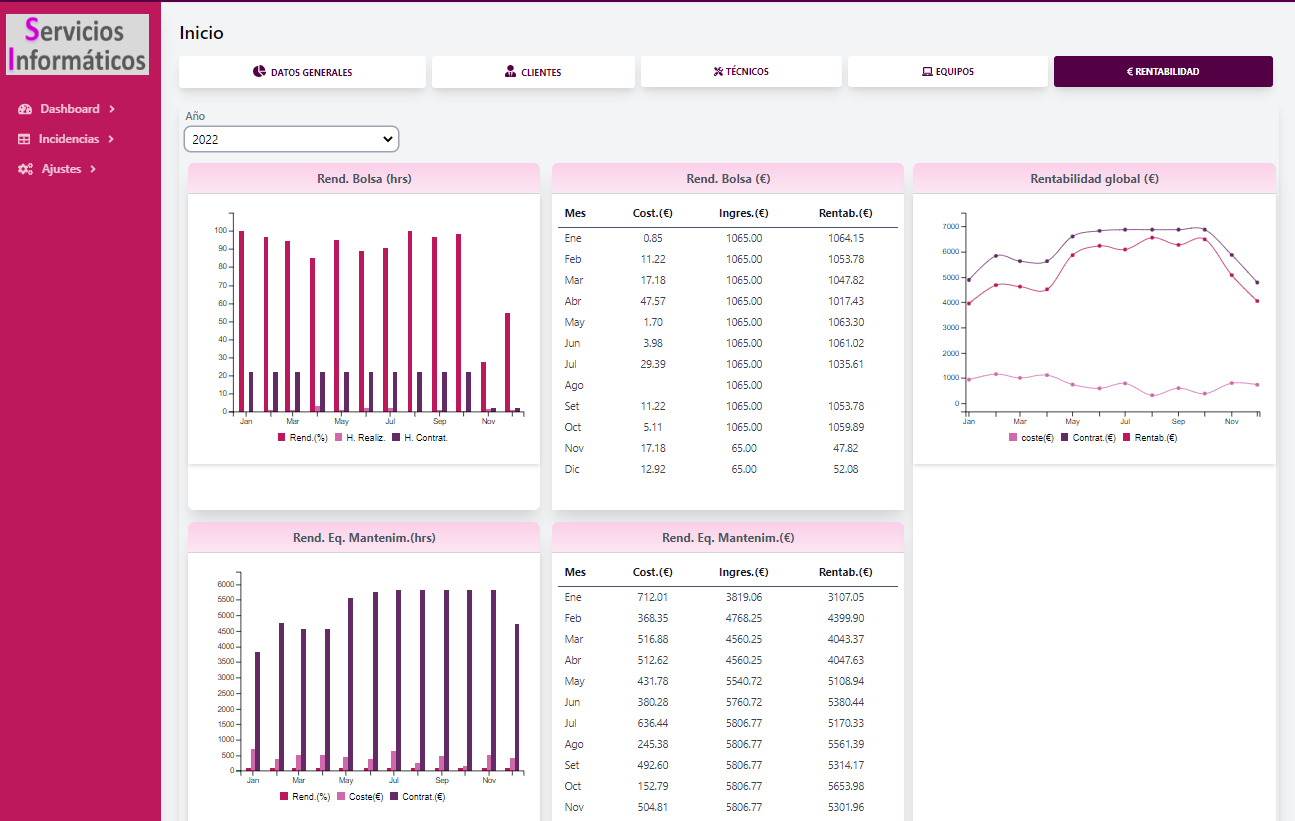Viewport: 1295px width, 821px height.
Task: Click the Rend. Bolsa (€) card header
Action: (x=728, y=179)
